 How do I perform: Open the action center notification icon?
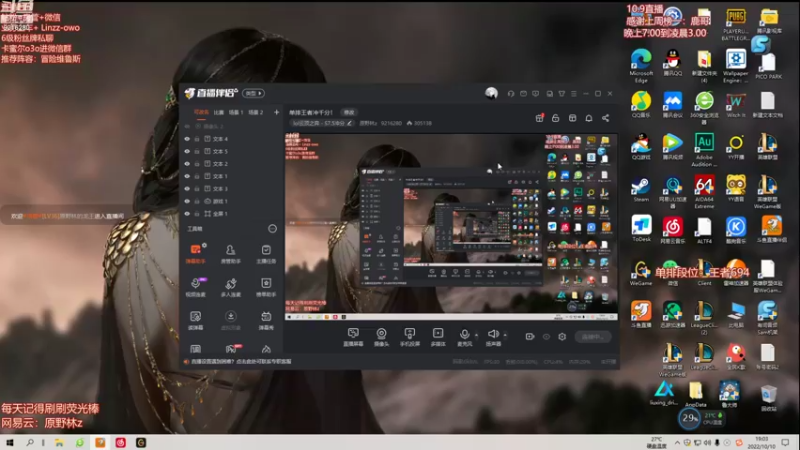click(785, 442)
